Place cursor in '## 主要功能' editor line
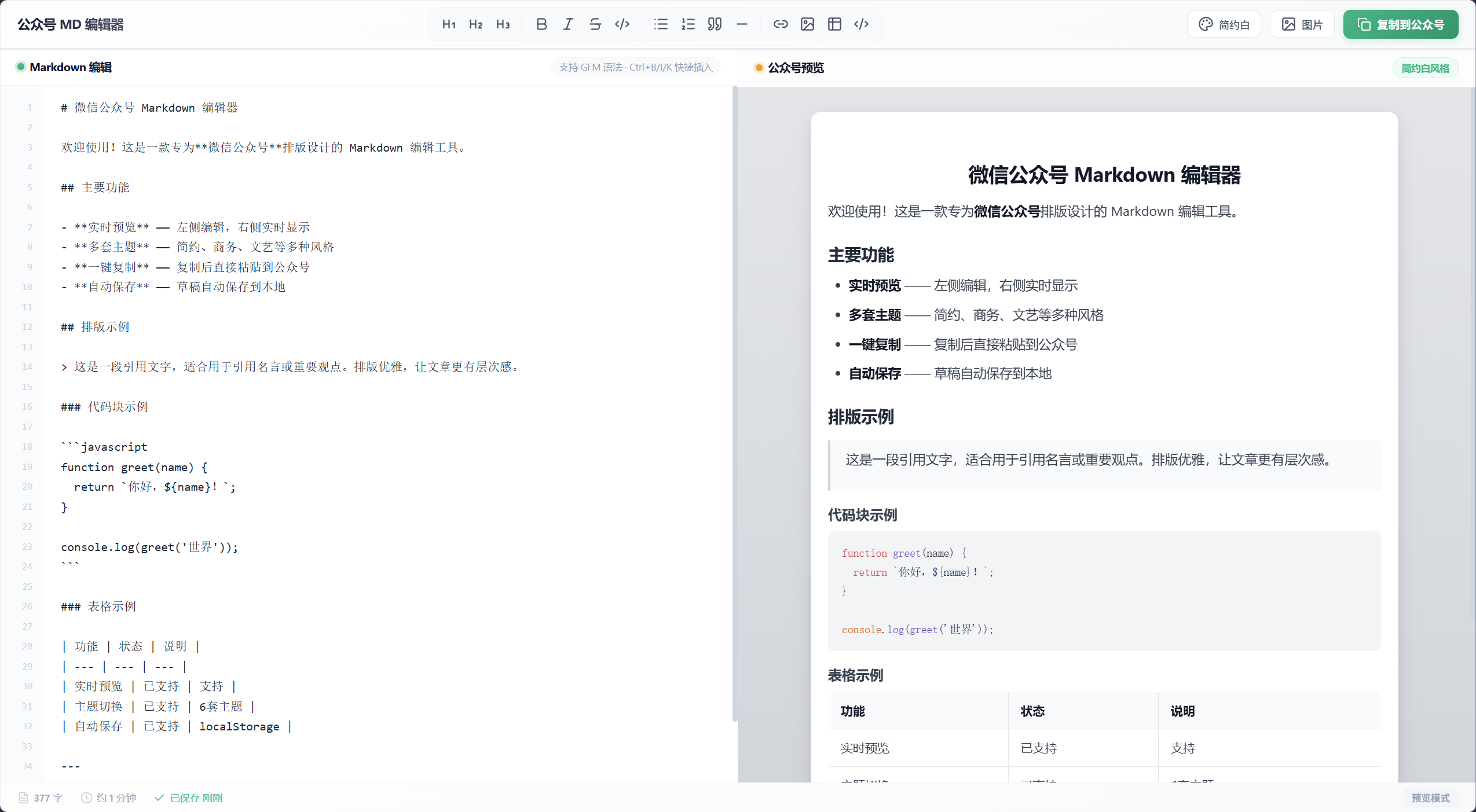The image size is (1476, 812). coord(95,188)
